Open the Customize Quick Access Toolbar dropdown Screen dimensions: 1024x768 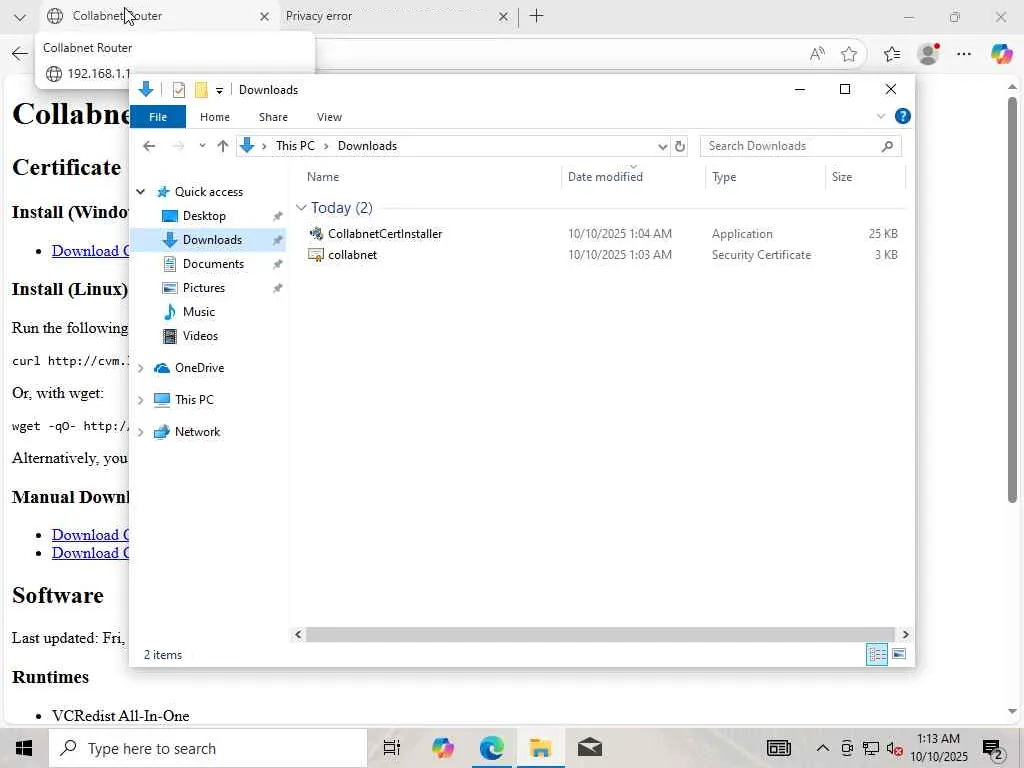coord(219,90)
